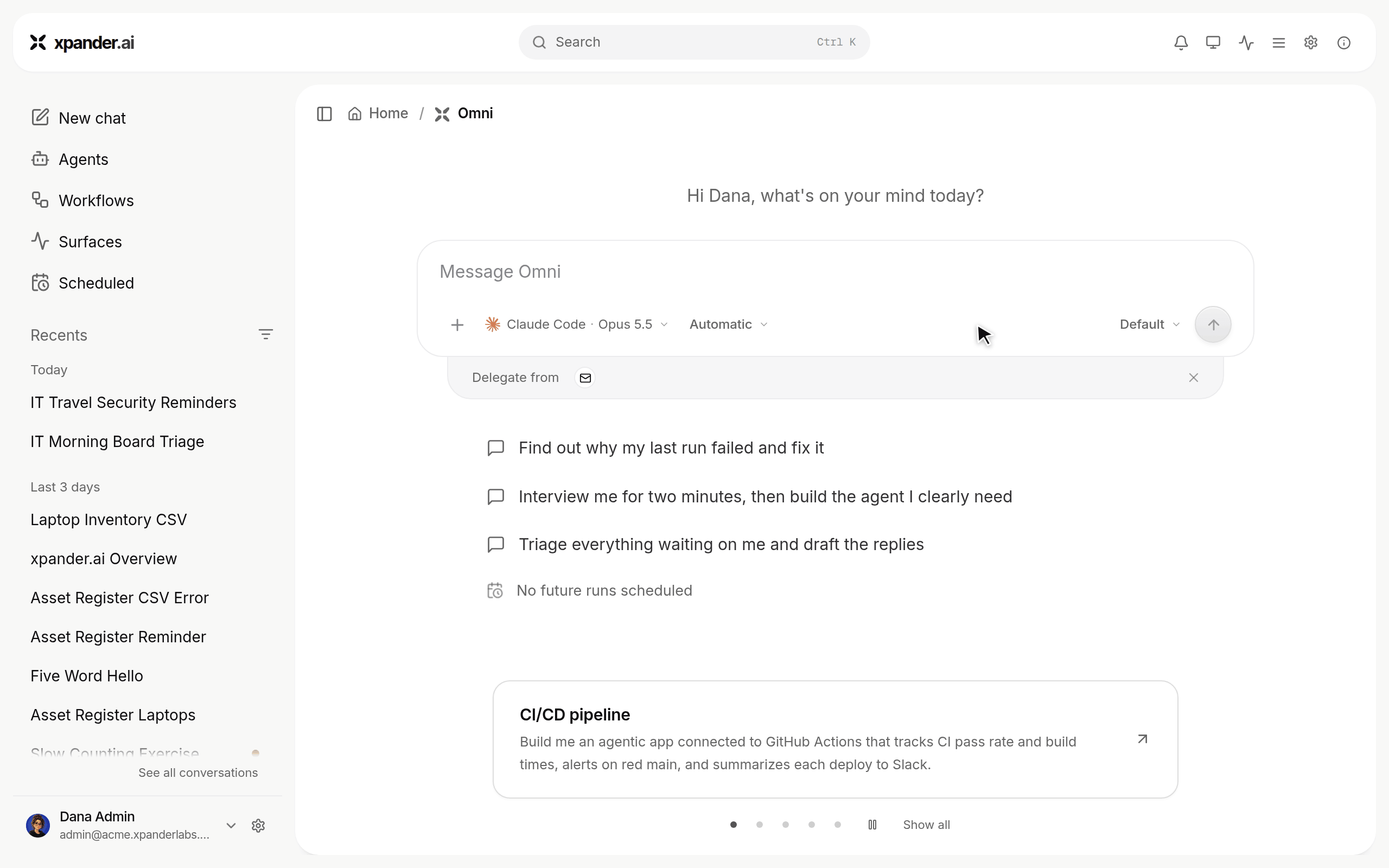Image resolution: width=1389 pixels, height=868 pixels.
Task: Dismiss the Delegate from bar
Action: pos(1193,378)
